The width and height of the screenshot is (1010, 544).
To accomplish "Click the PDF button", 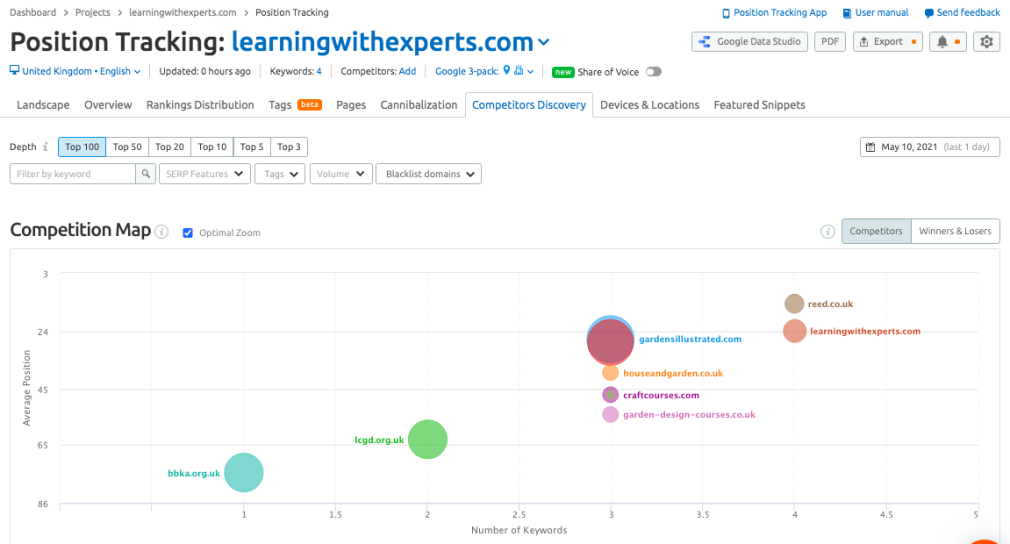I will tap(830, 42).
